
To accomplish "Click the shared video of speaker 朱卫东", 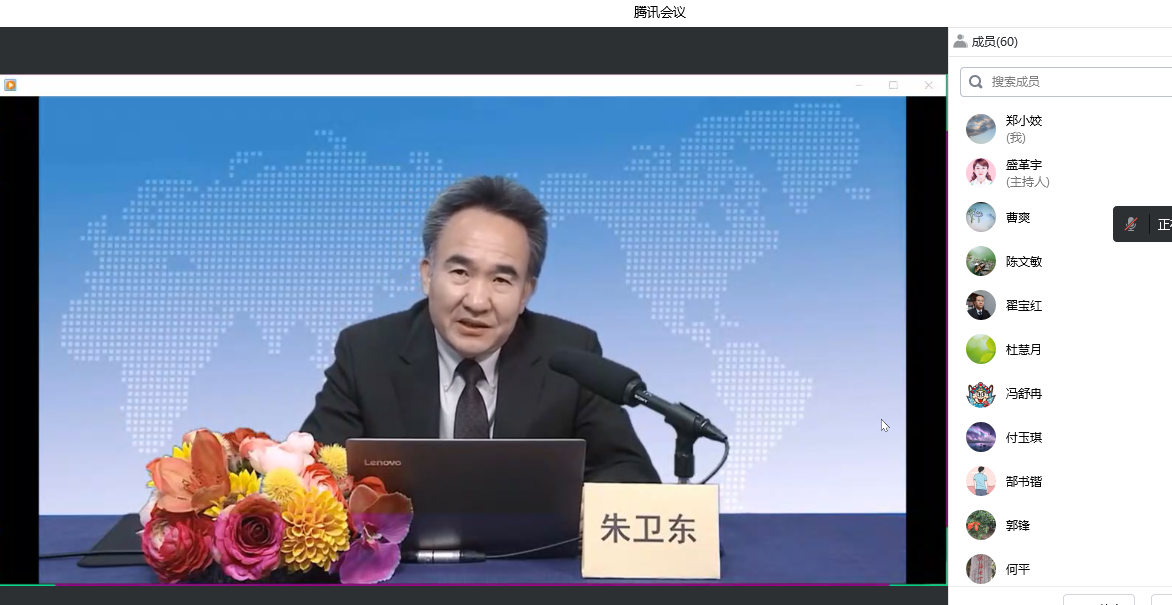I will (x=472, y=340).
